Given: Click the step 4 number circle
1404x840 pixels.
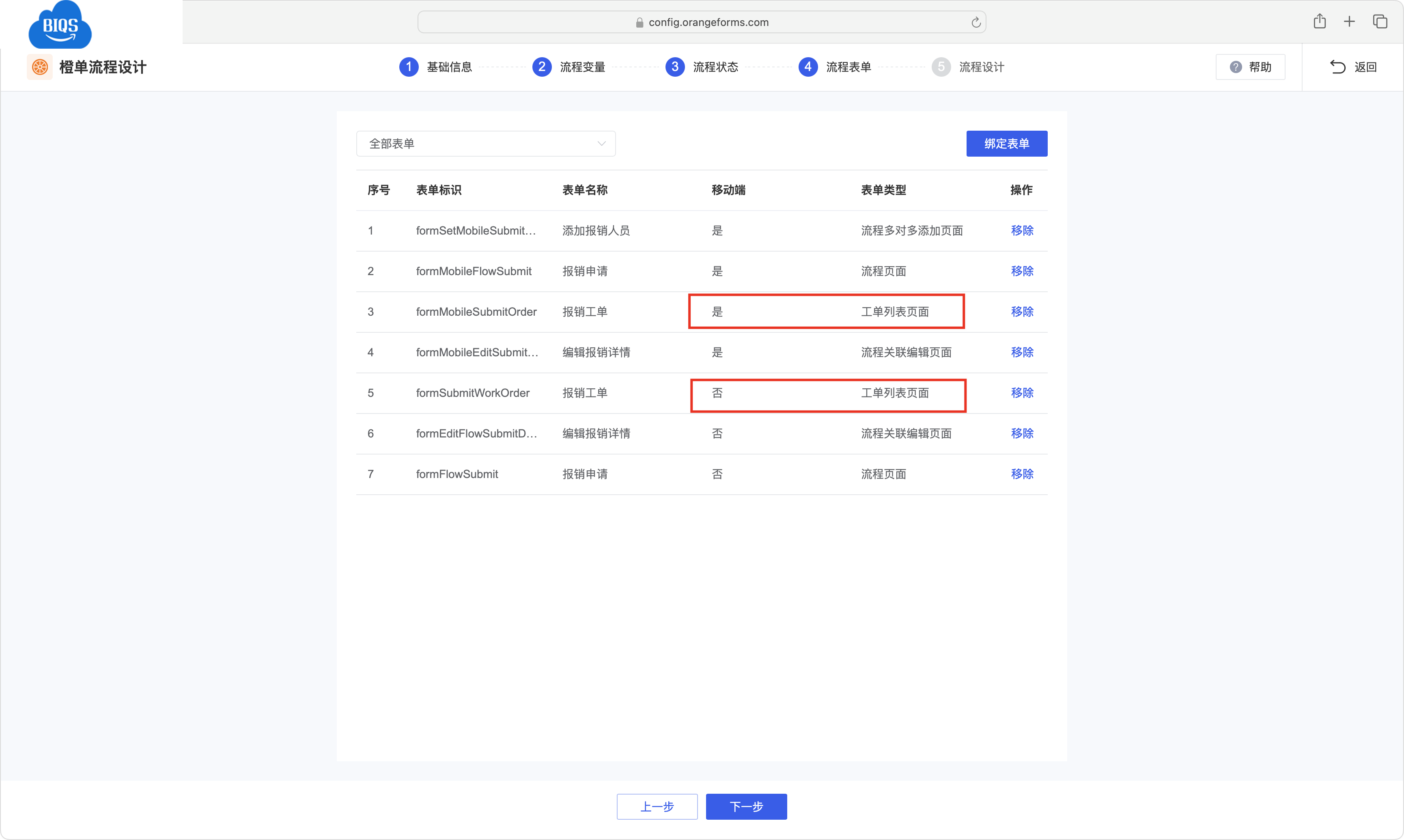Looking at the screenshot, I should point(808,67).
